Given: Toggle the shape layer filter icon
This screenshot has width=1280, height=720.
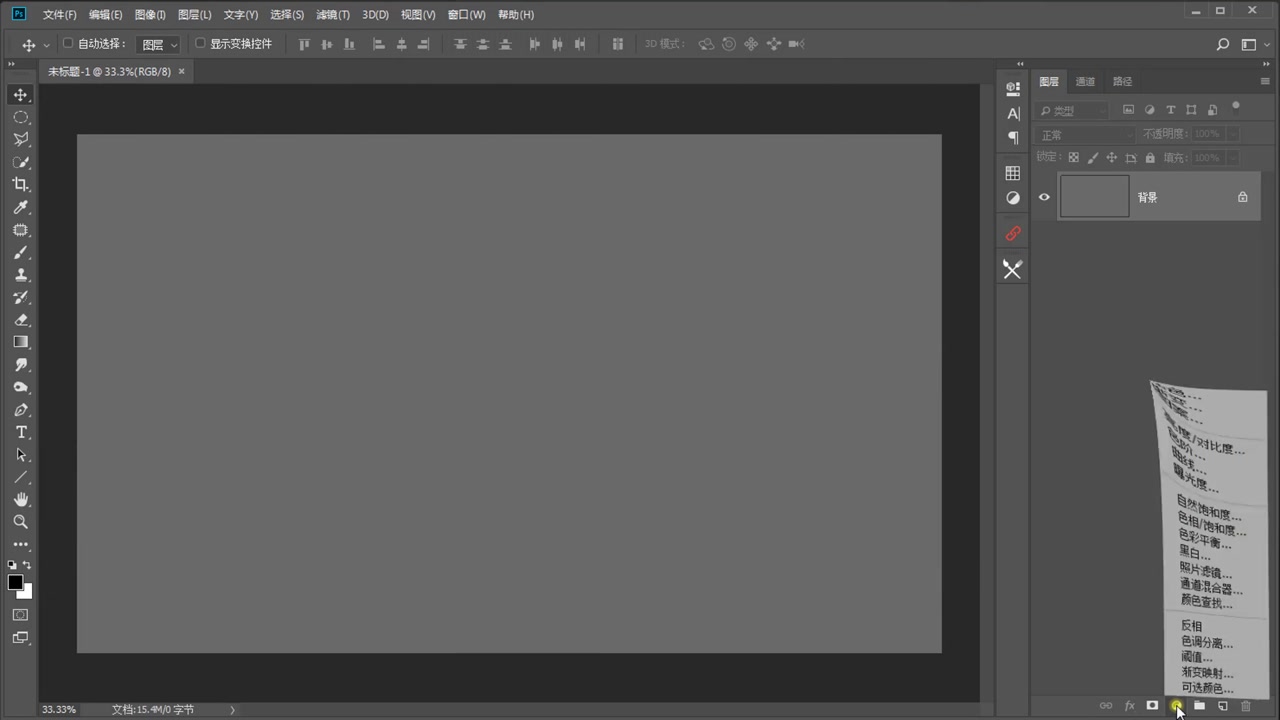Looking at the screenshot, I should point(1191,110).
